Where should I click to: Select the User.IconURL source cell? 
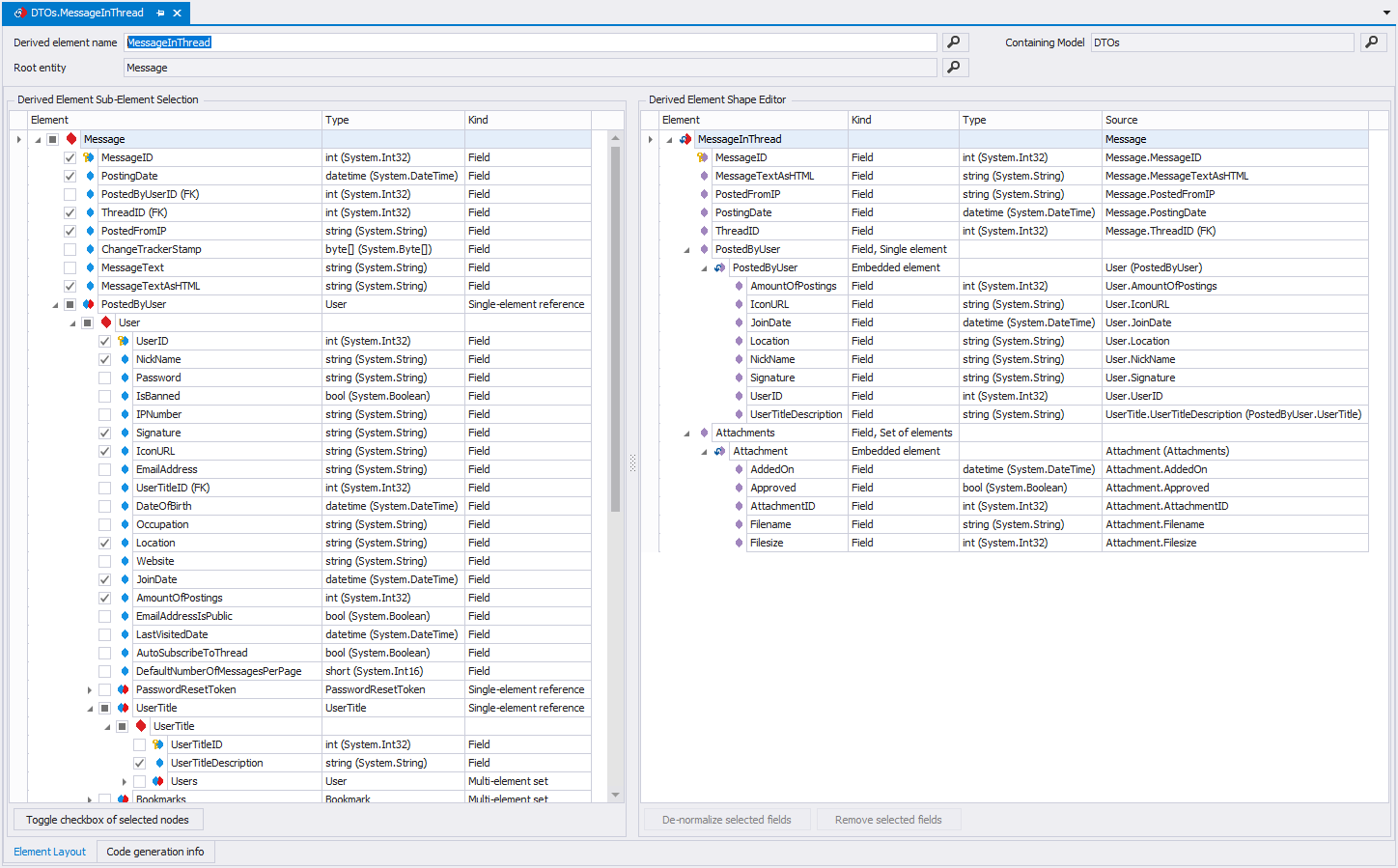click(x=1235, y=304)
